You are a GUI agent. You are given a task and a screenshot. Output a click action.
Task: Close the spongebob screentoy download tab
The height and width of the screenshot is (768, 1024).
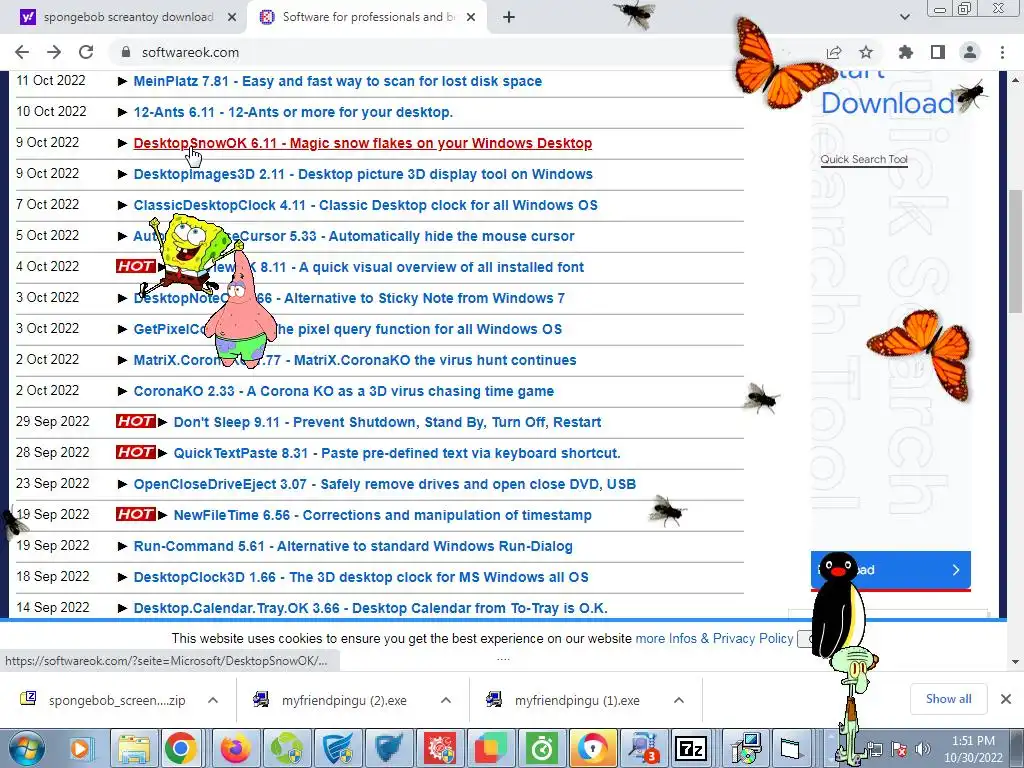click(x=232, y=18)
